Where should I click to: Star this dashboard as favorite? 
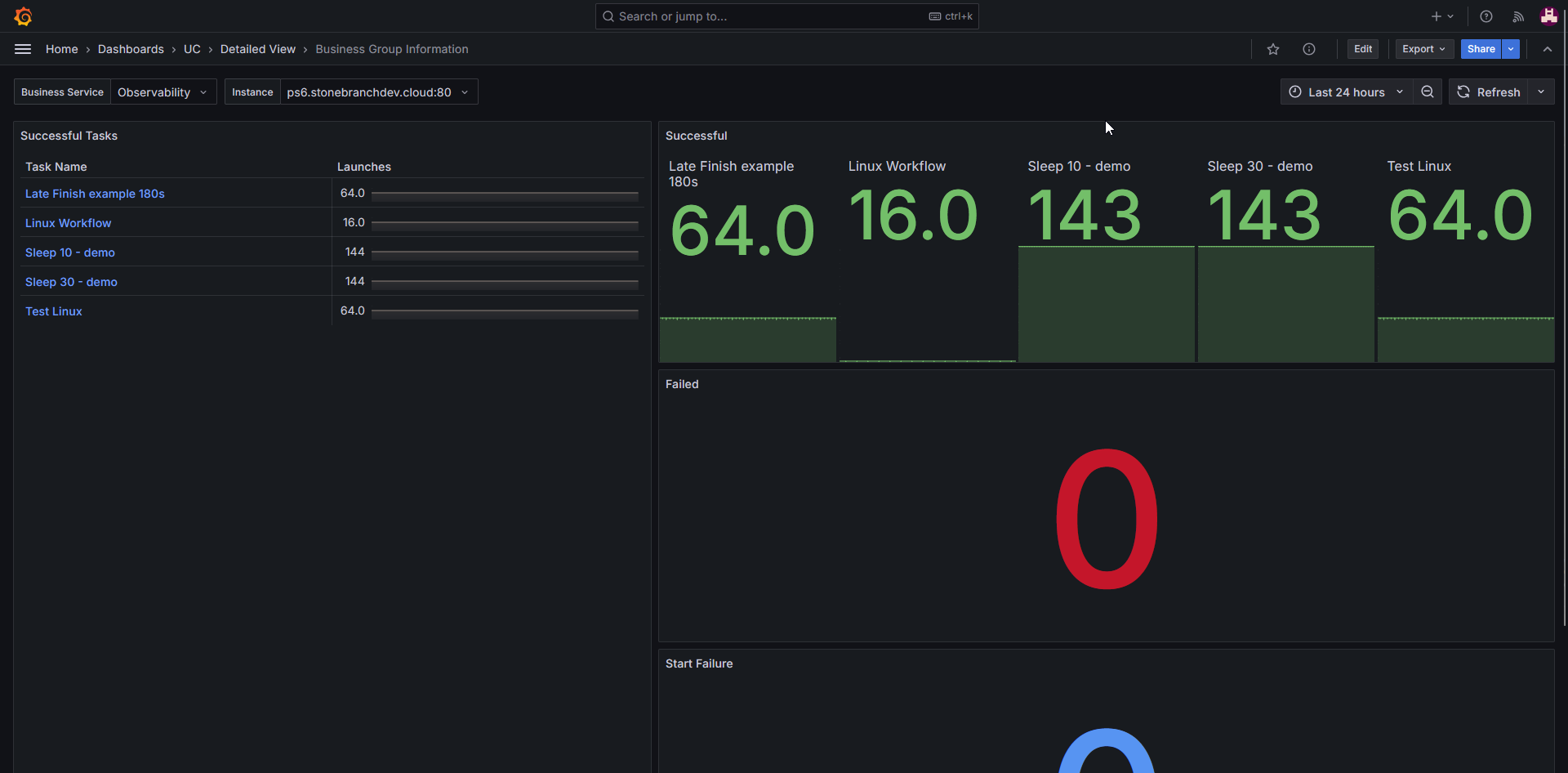[x=1272, y=49]
